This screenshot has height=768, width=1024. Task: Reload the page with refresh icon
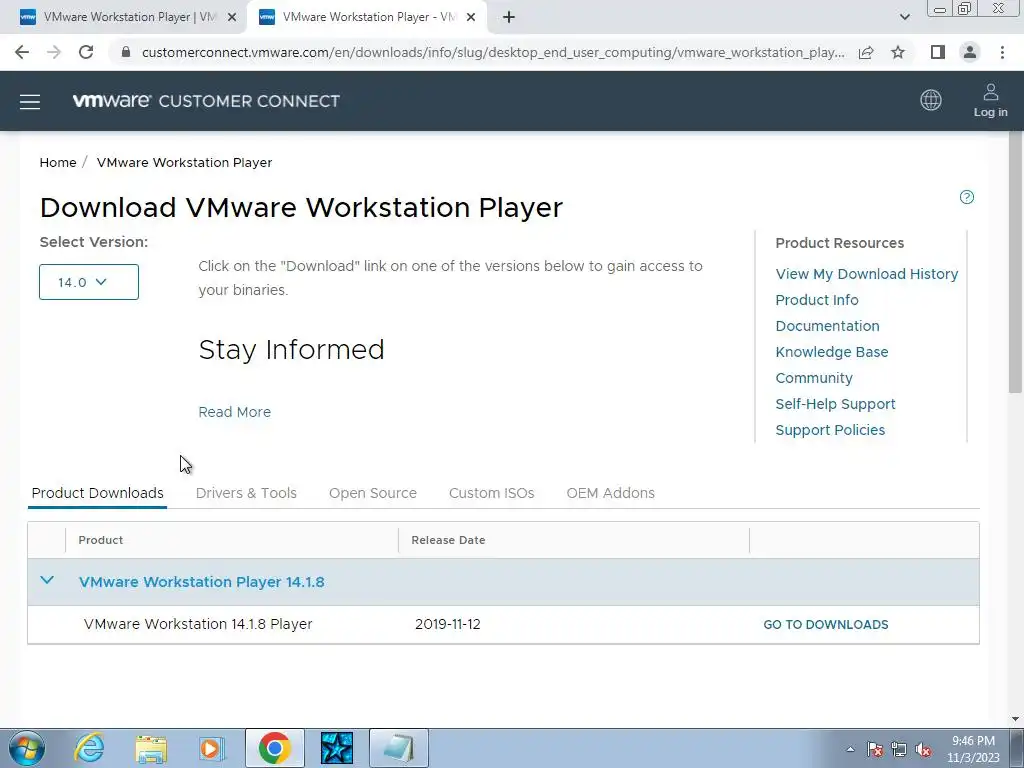point(86,52)
